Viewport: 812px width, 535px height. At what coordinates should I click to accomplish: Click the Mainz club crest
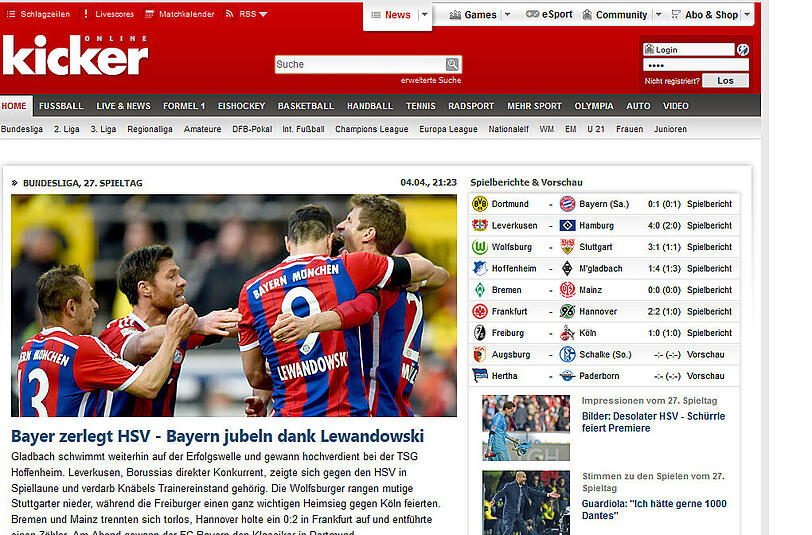point(568,290)
